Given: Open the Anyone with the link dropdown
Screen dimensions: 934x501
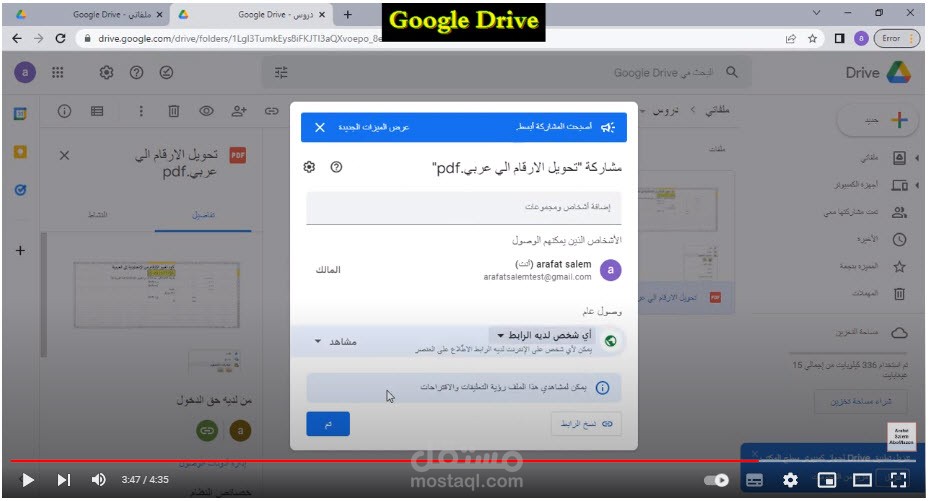Looking at the screenshot, I should [x=544, y=335].
